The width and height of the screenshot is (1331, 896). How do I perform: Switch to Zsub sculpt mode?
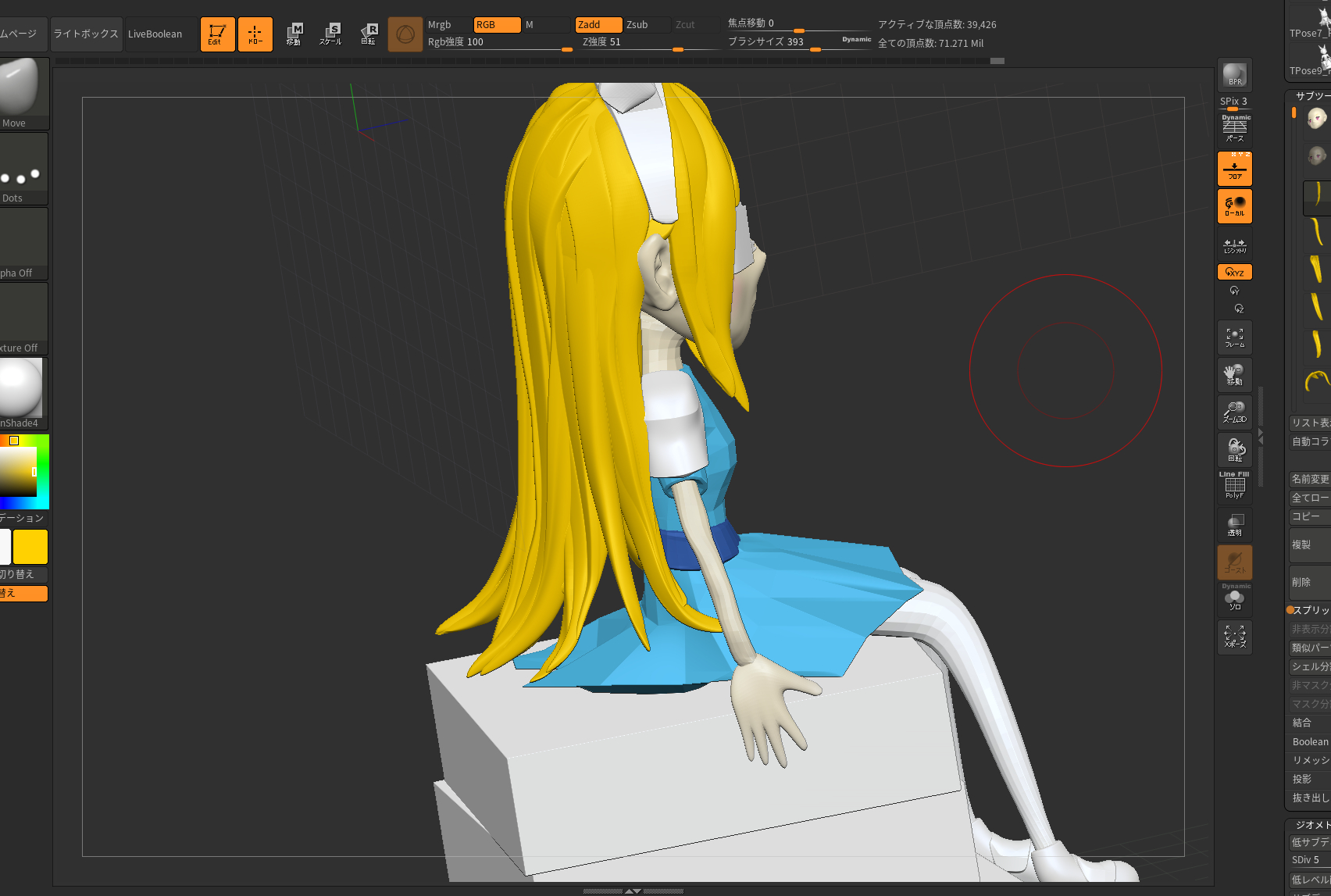click(x=647, y=25)
